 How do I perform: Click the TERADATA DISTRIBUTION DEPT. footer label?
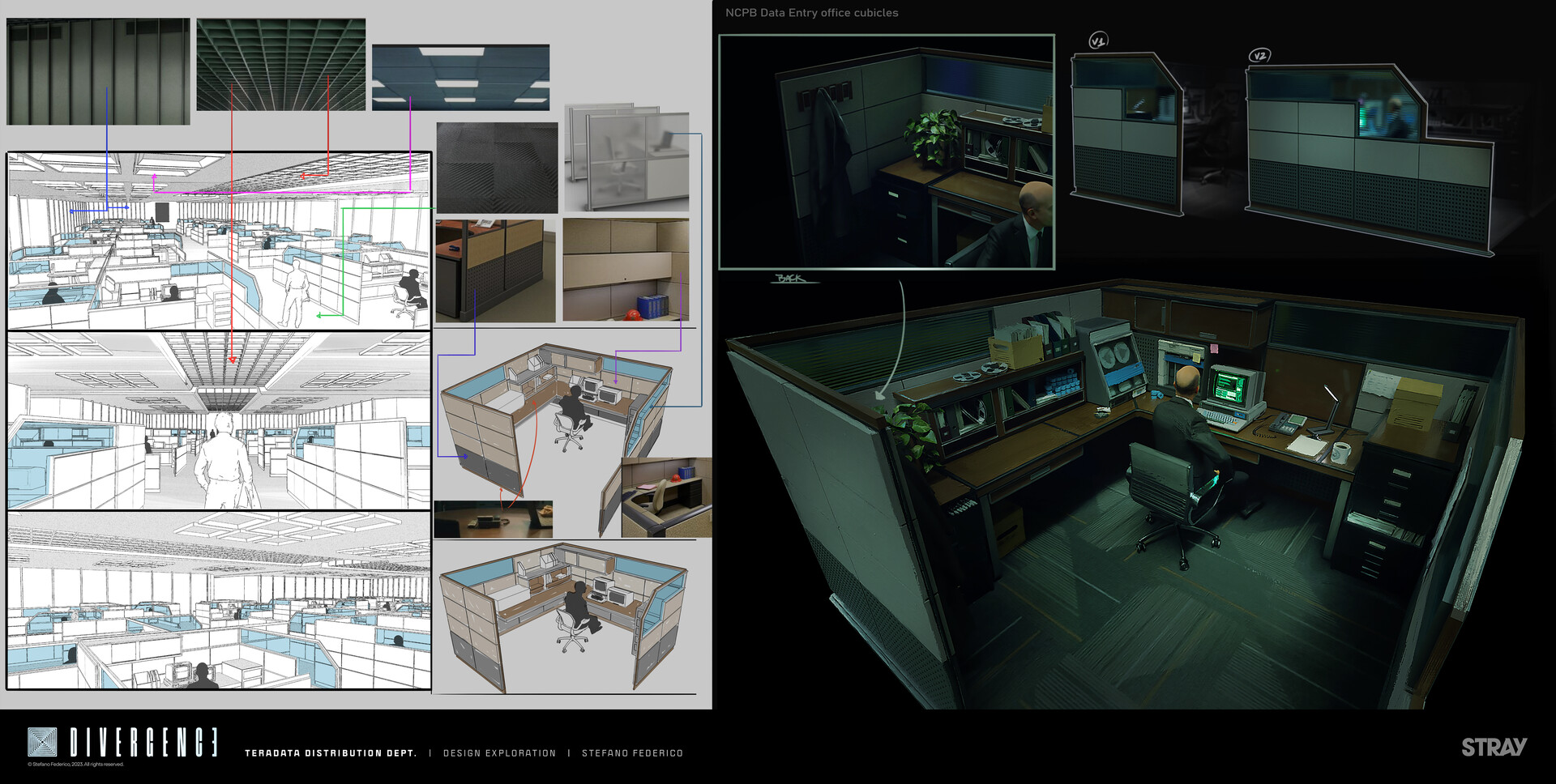tap(331, 752)
